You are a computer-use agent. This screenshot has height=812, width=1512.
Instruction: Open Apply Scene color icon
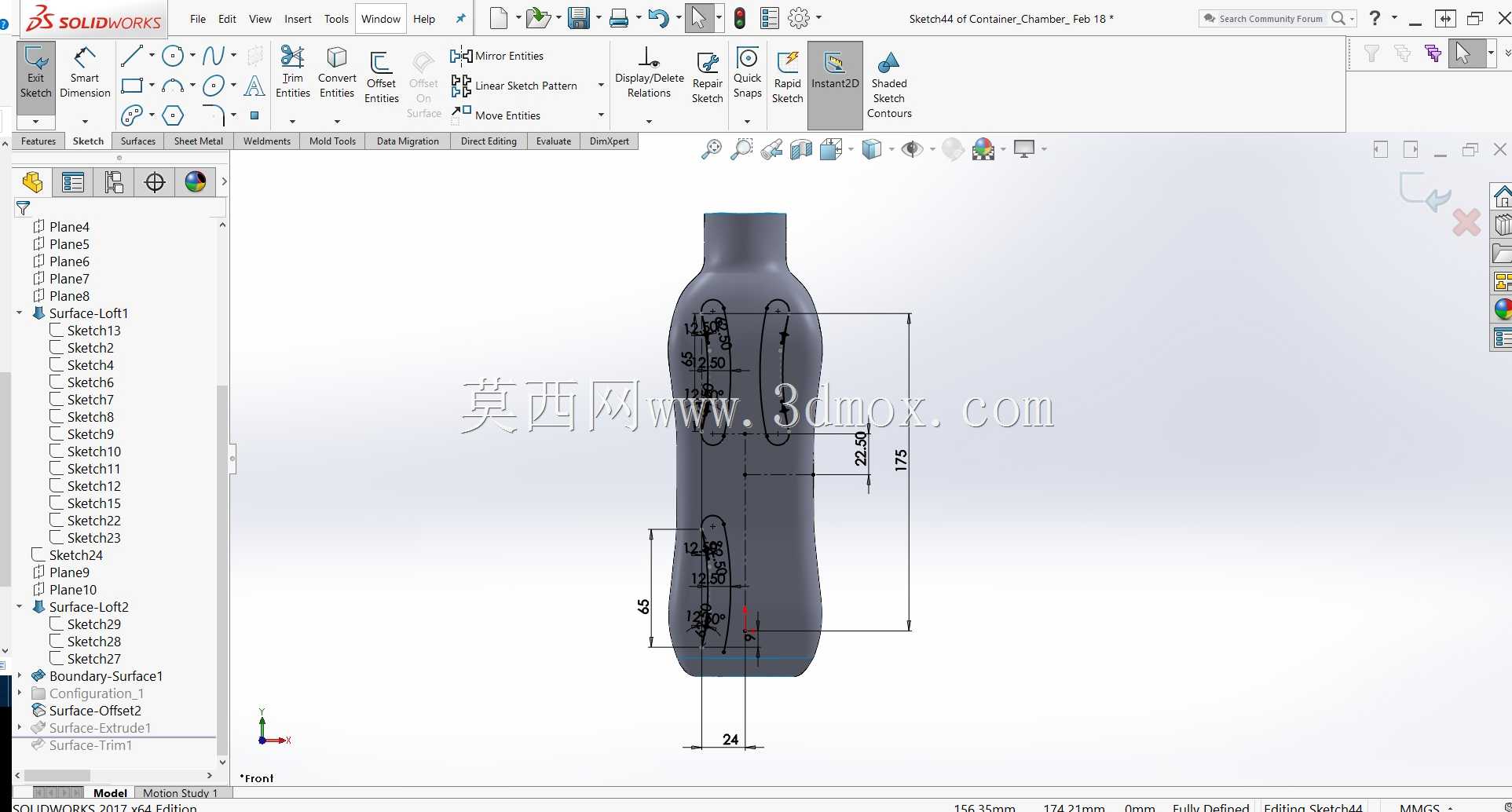tap(983, 149)
